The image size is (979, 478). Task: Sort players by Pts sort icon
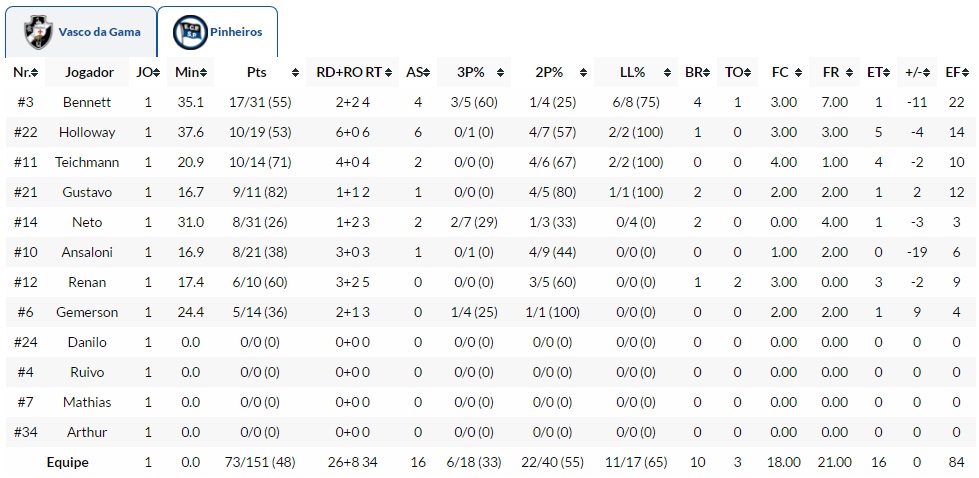[x=295, y=73]
